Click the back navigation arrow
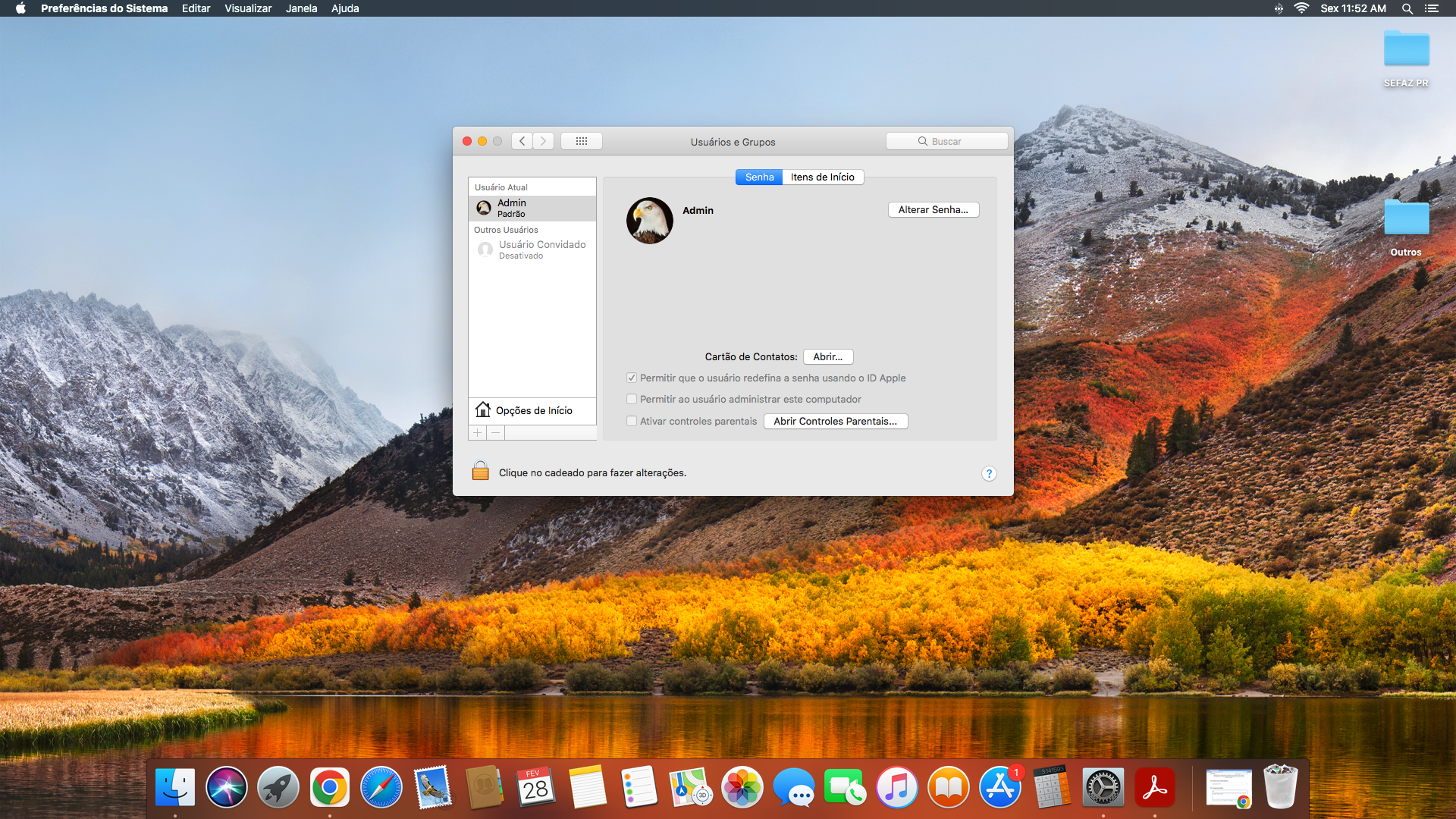 522,141
